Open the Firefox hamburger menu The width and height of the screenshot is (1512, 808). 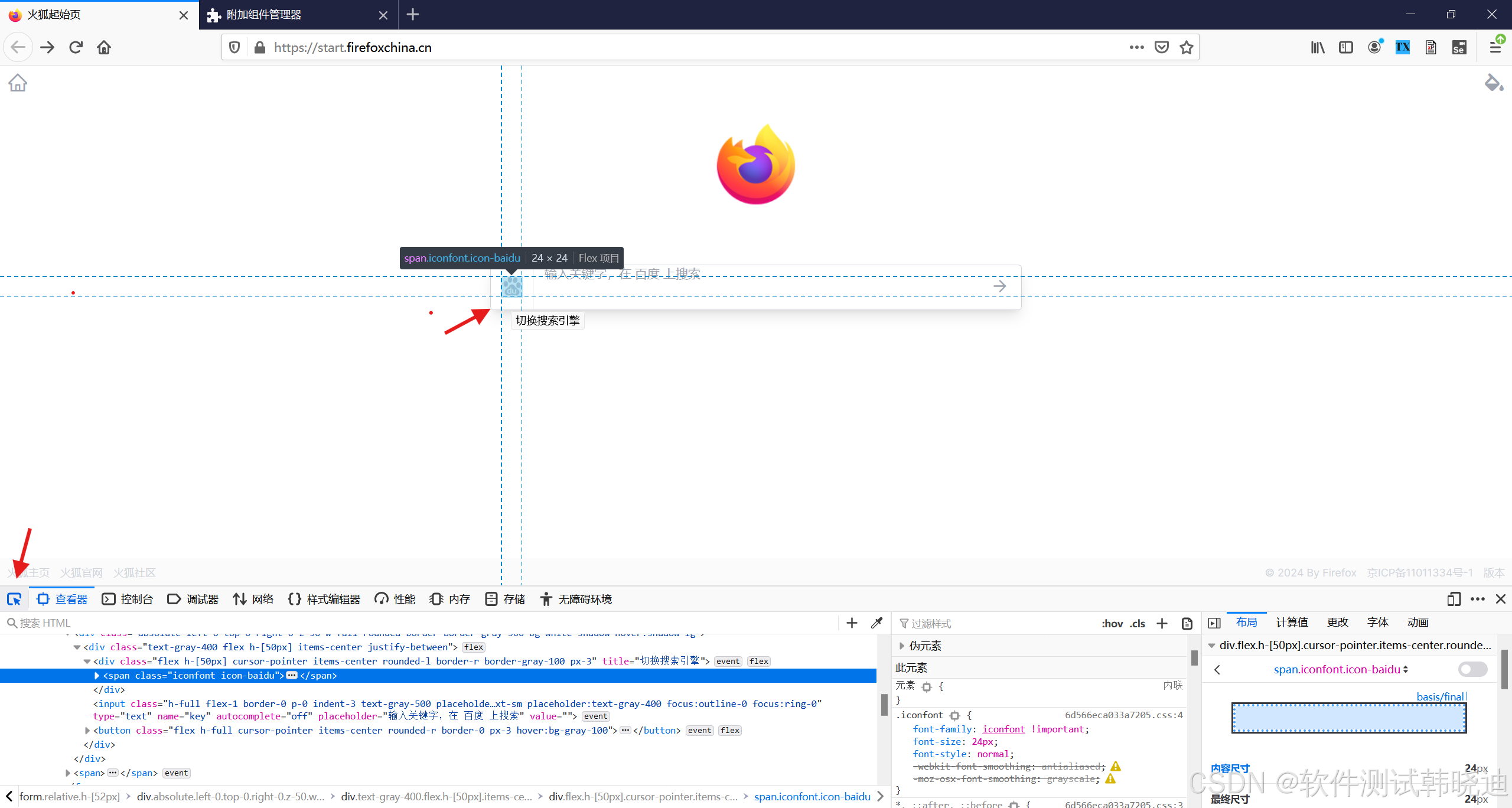1495,47
